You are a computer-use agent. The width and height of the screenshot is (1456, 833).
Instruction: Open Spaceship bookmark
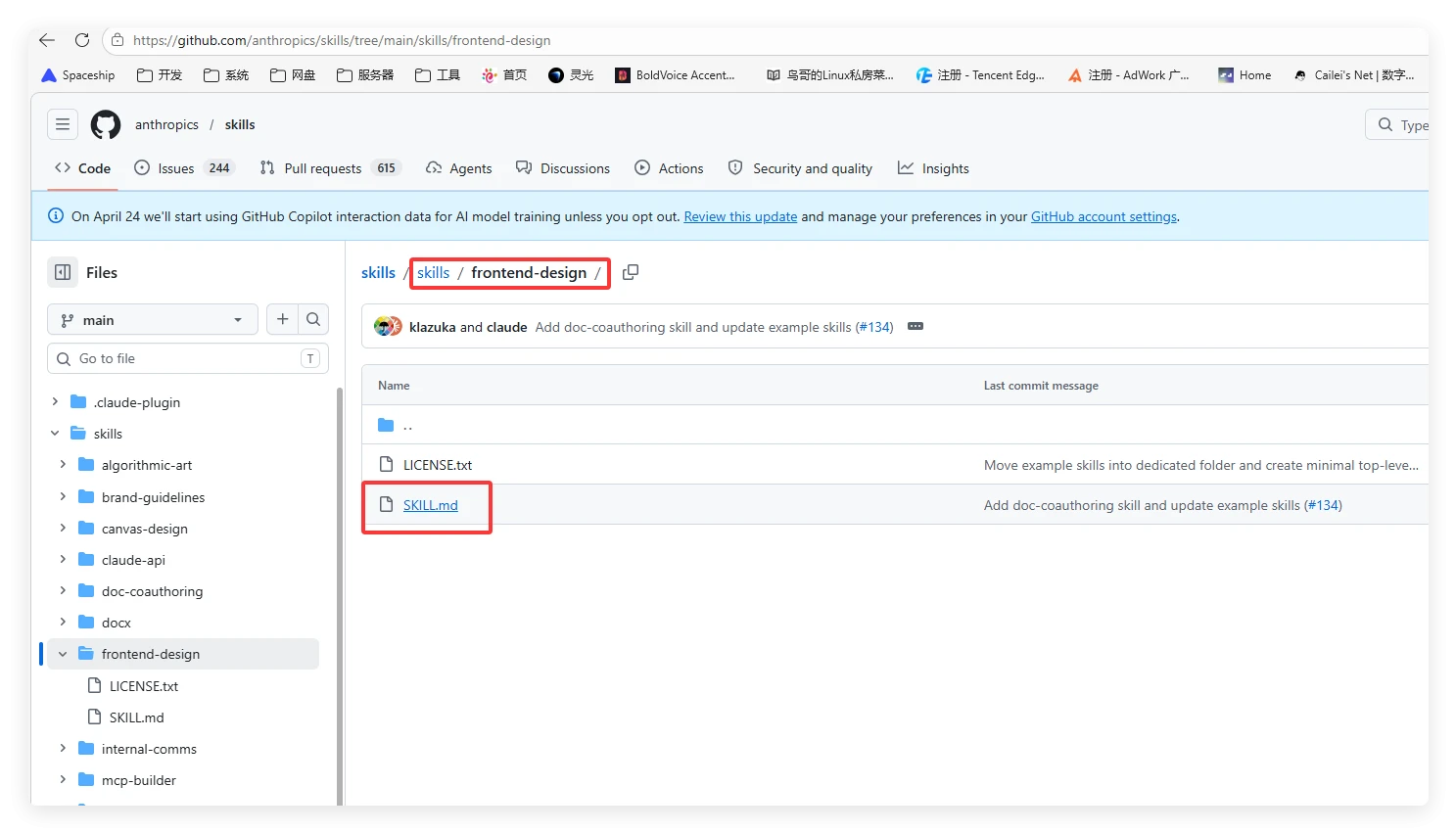78,75
